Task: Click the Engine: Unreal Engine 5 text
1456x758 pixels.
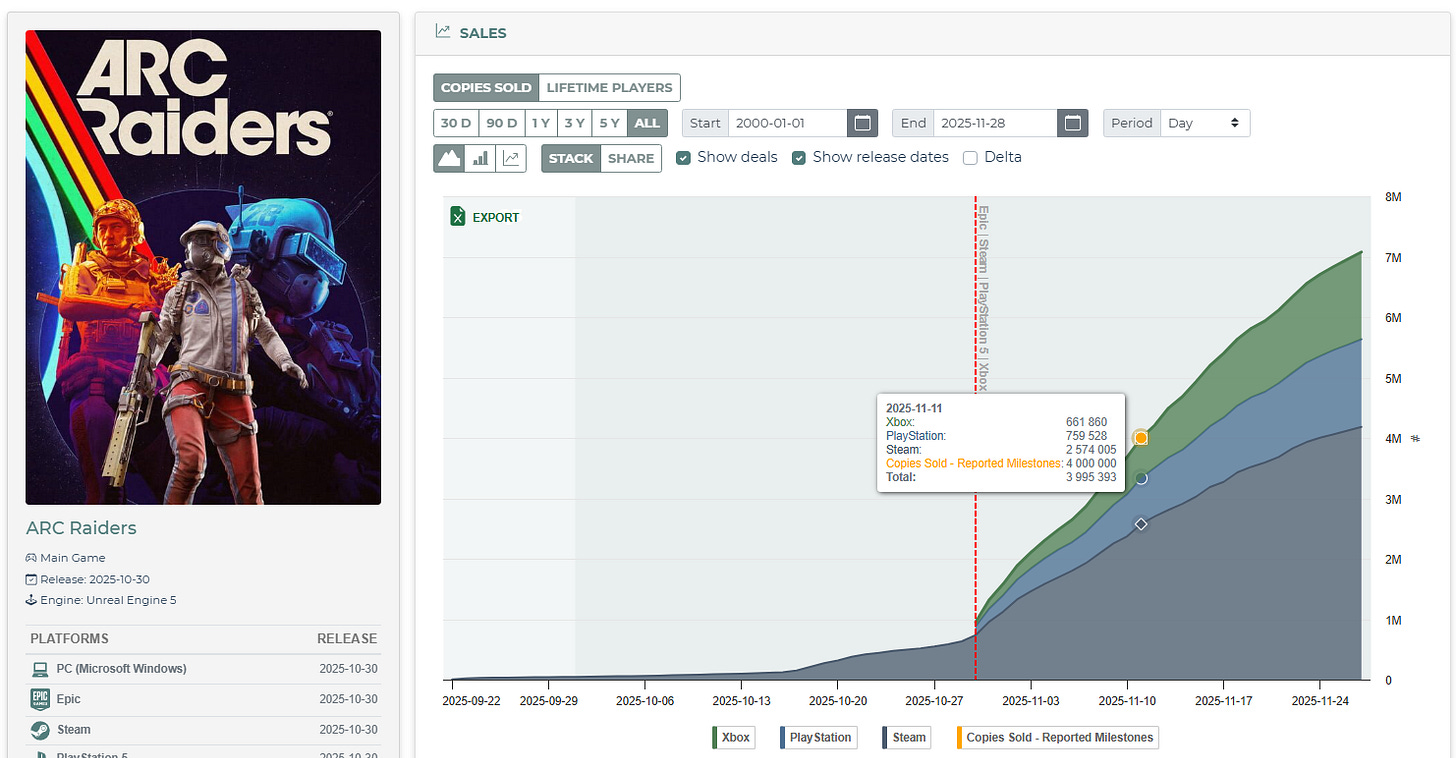Action: (108, 600)
